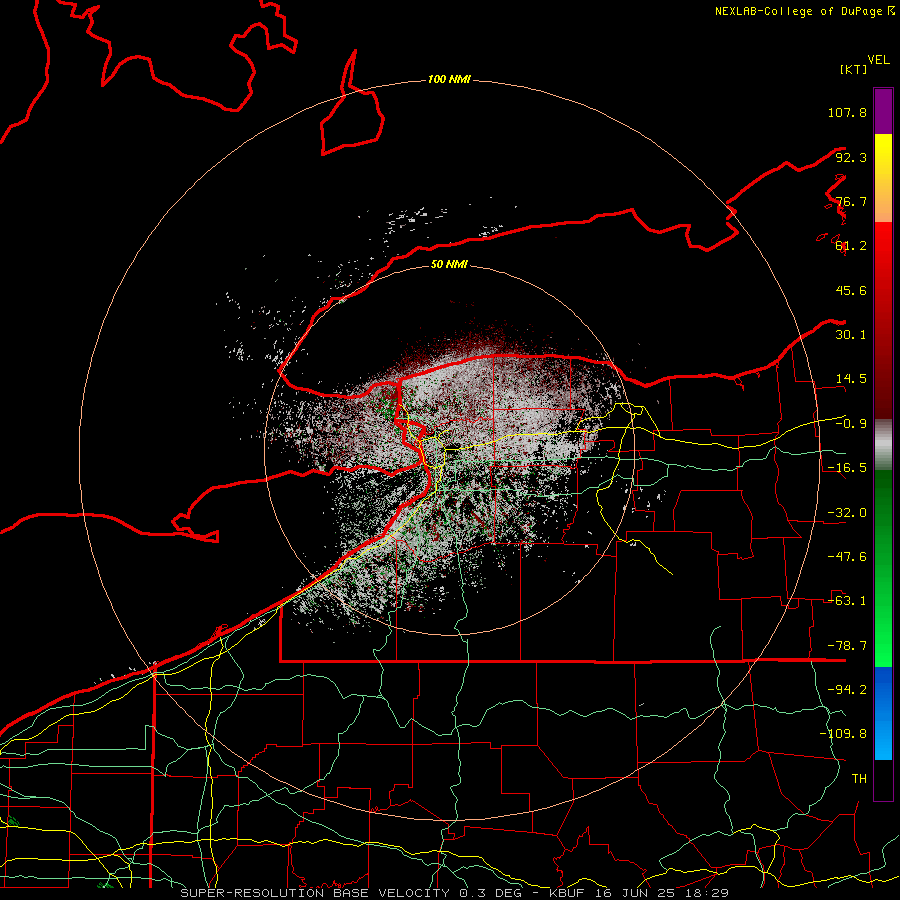Click the 92.3 legend value
The height and width of the screenshot is (900, 900).
point(851,157)
